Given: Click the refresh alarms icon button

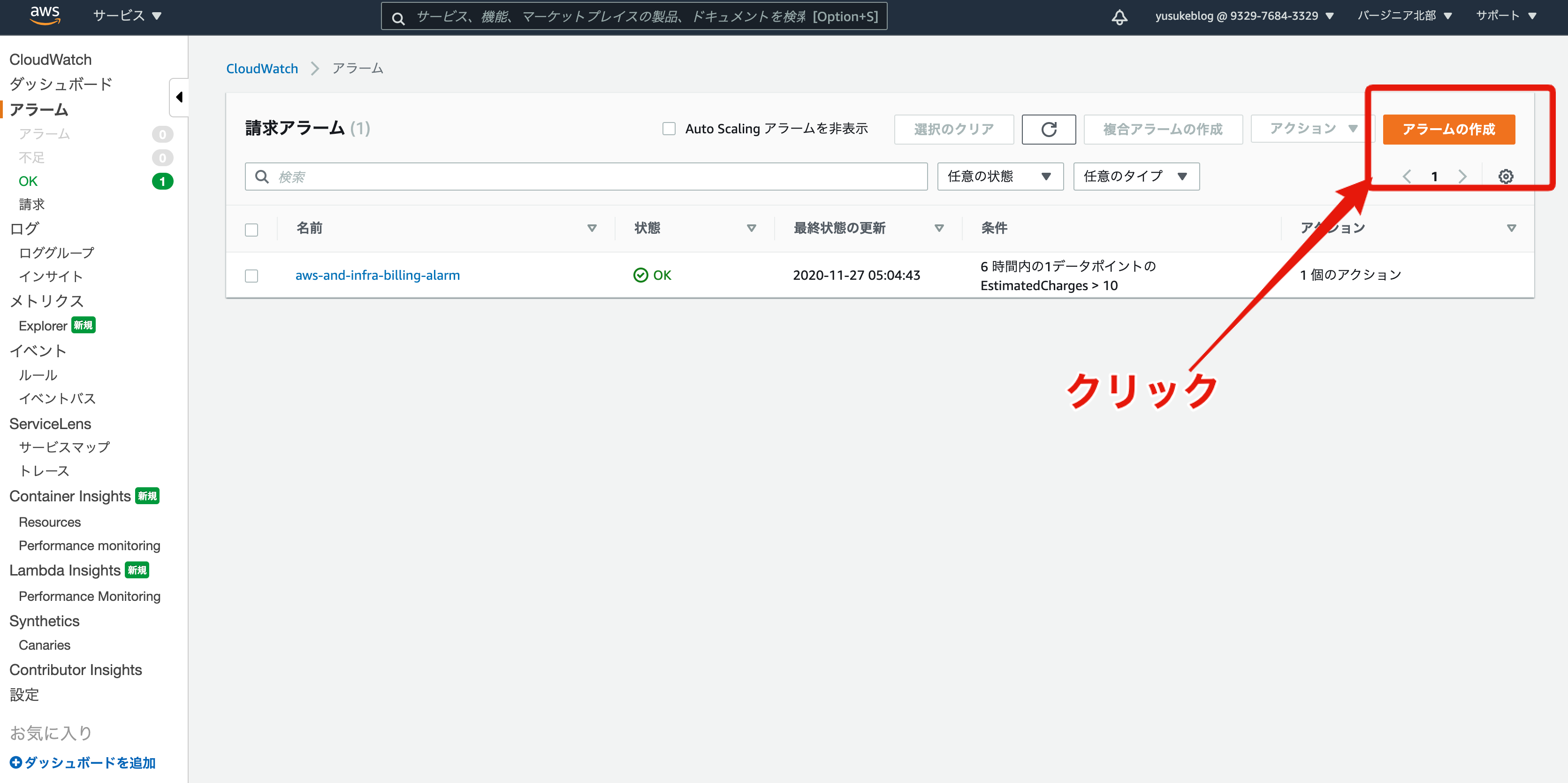Looking at the screenshot, I should click(x=1048, y=129).
